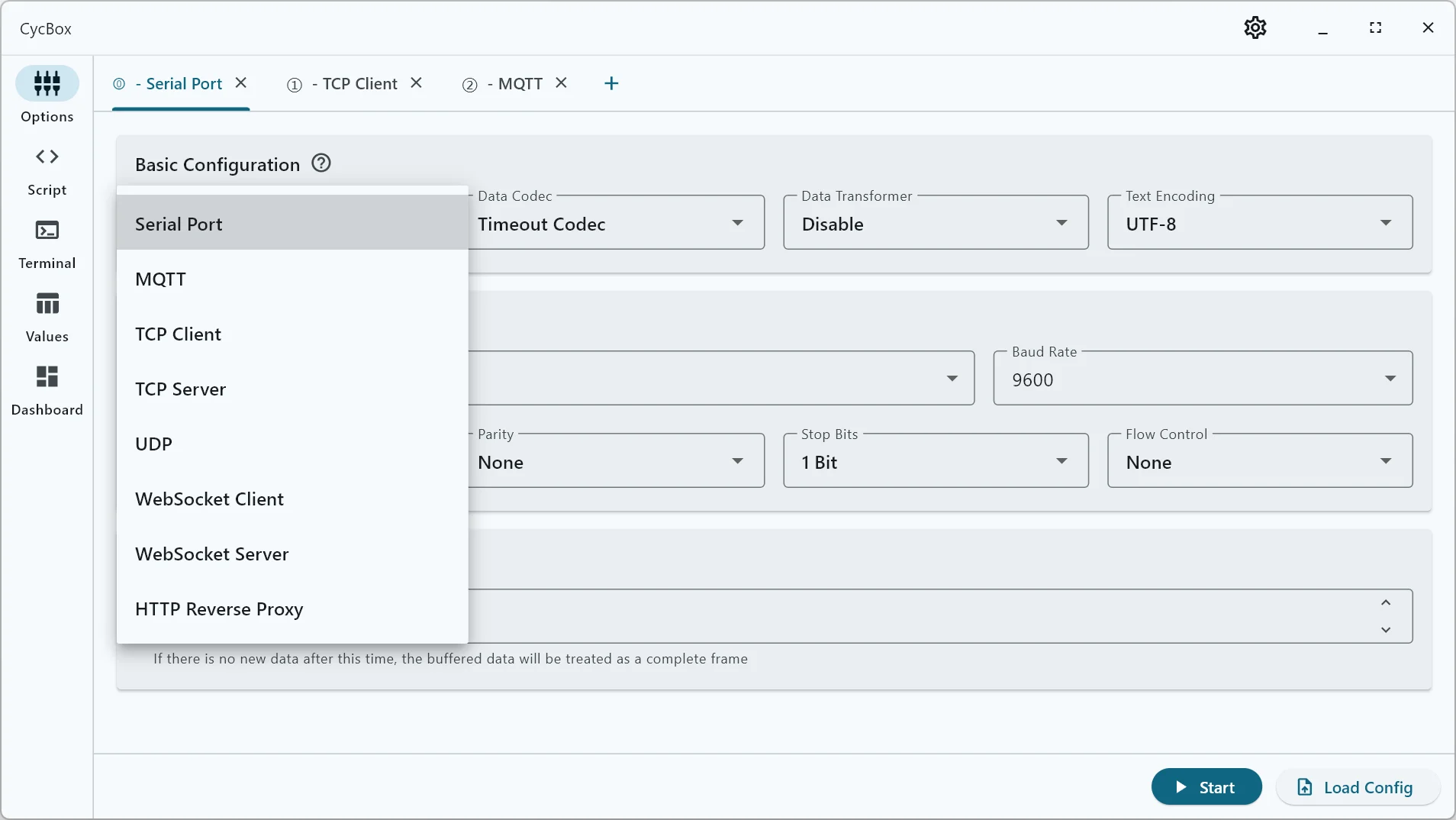
Task: Click the Load Config button
Action: (1358, 787)
